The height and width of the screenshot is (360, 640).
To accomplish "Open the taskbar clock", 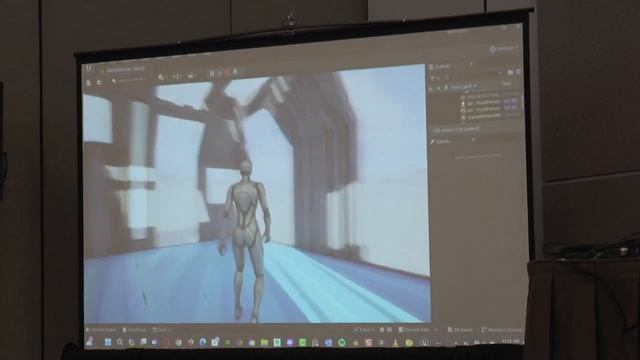I will pyautogui.click(x=511, y=341).
